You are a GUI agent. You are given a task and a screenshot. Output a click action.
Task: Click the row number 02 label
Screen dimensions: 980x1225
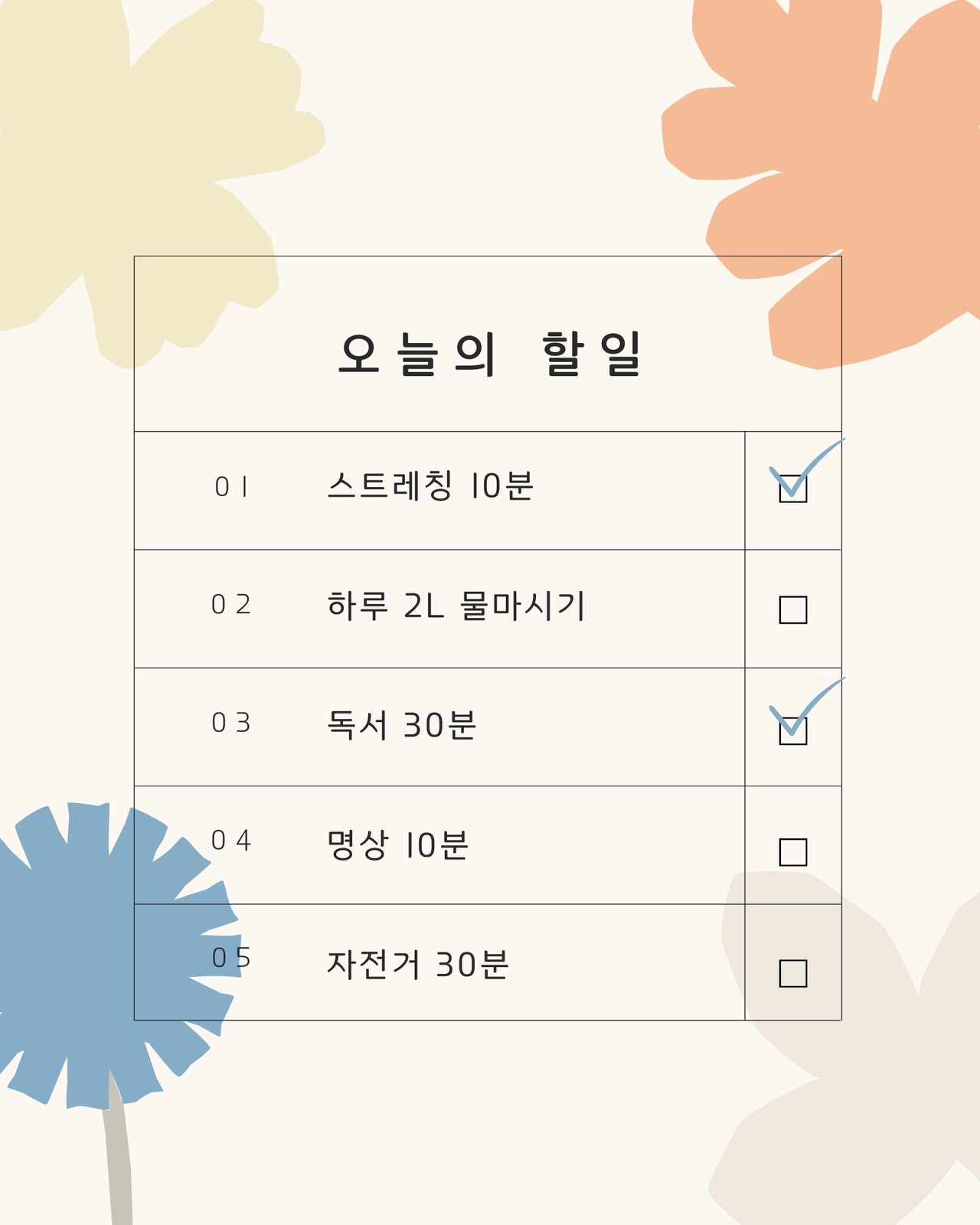(231, 605)
